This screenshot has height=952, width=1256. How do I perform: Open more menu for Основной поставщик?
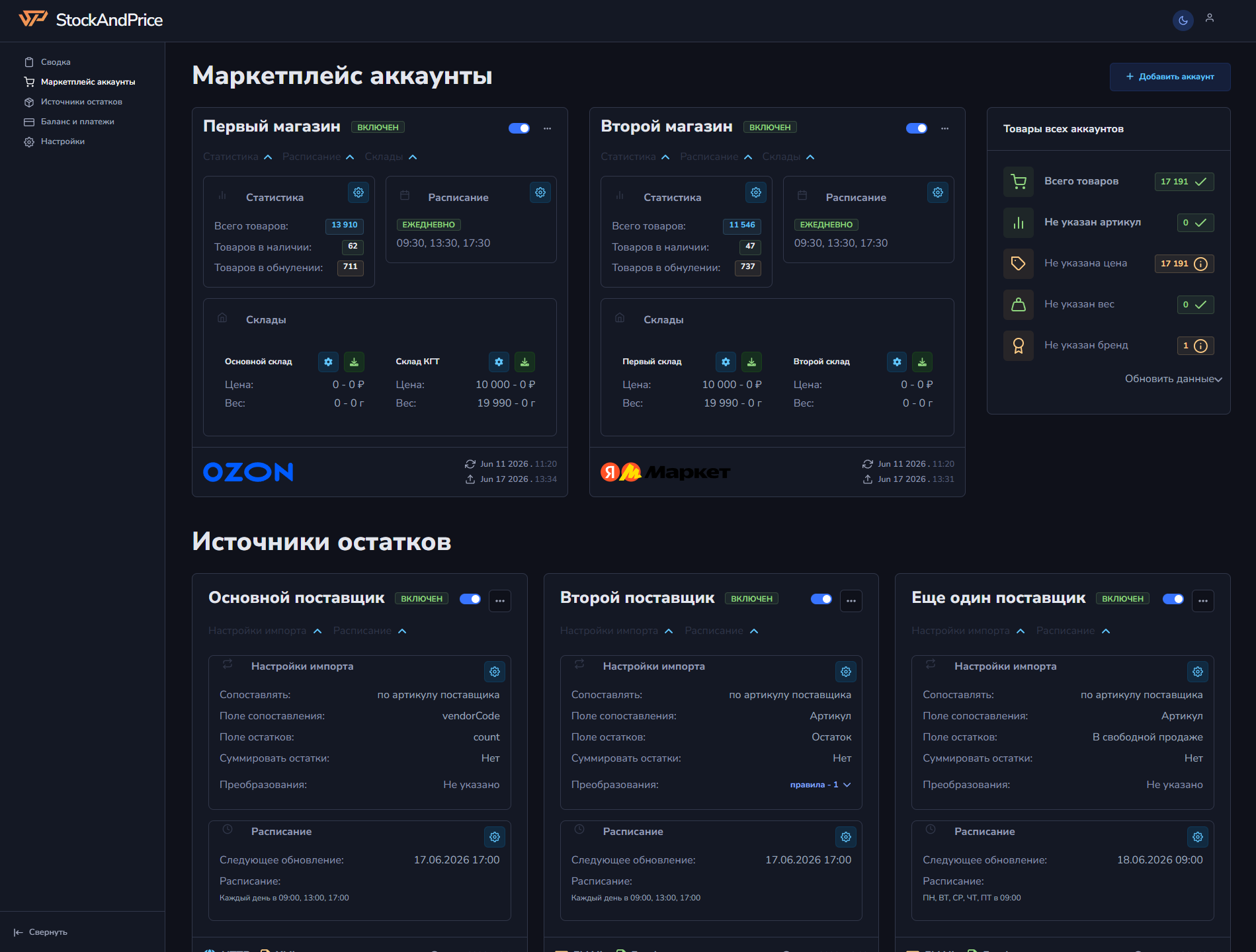coord(500,601)
